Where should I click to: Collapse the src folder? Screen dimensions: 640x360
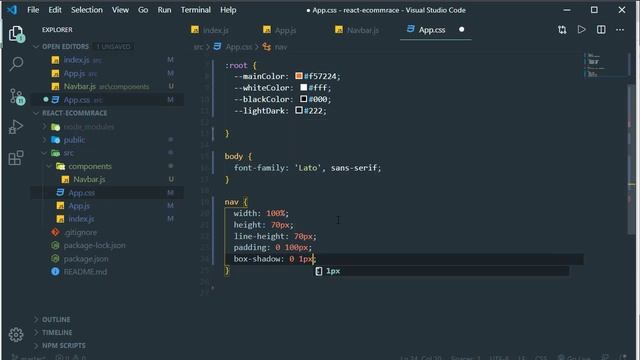69,153
